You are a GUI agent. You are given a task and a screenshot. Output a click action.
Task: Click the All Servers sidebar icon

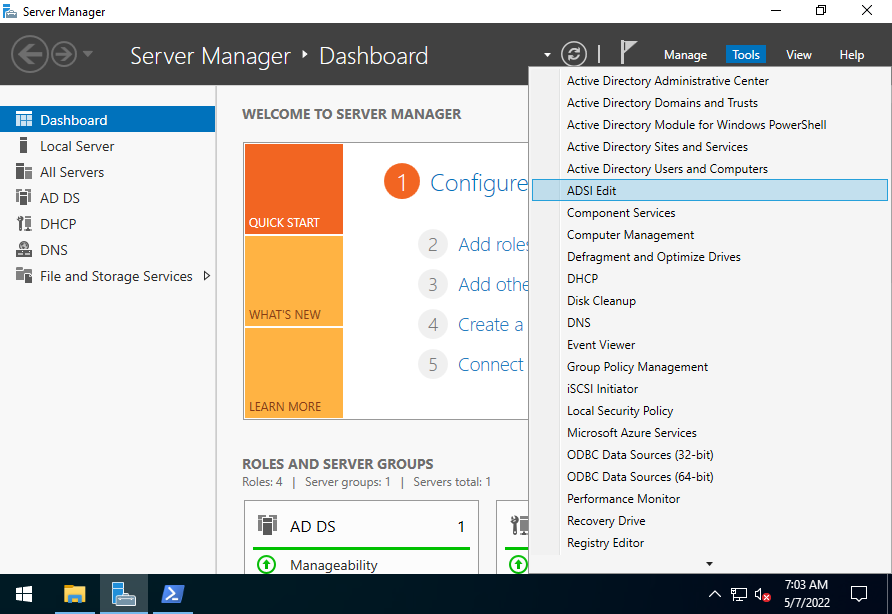pyautogui.click(x=23, y=172)
